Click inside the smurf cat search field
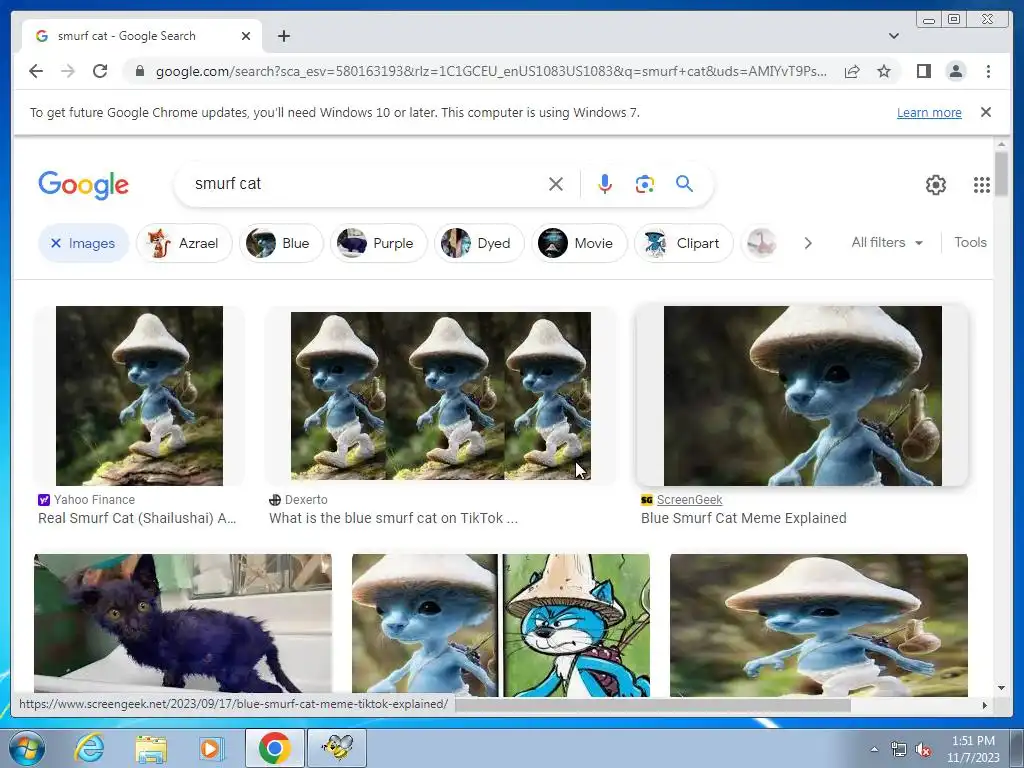This screenshot has height=768, width=1024. tap(366, 184)
